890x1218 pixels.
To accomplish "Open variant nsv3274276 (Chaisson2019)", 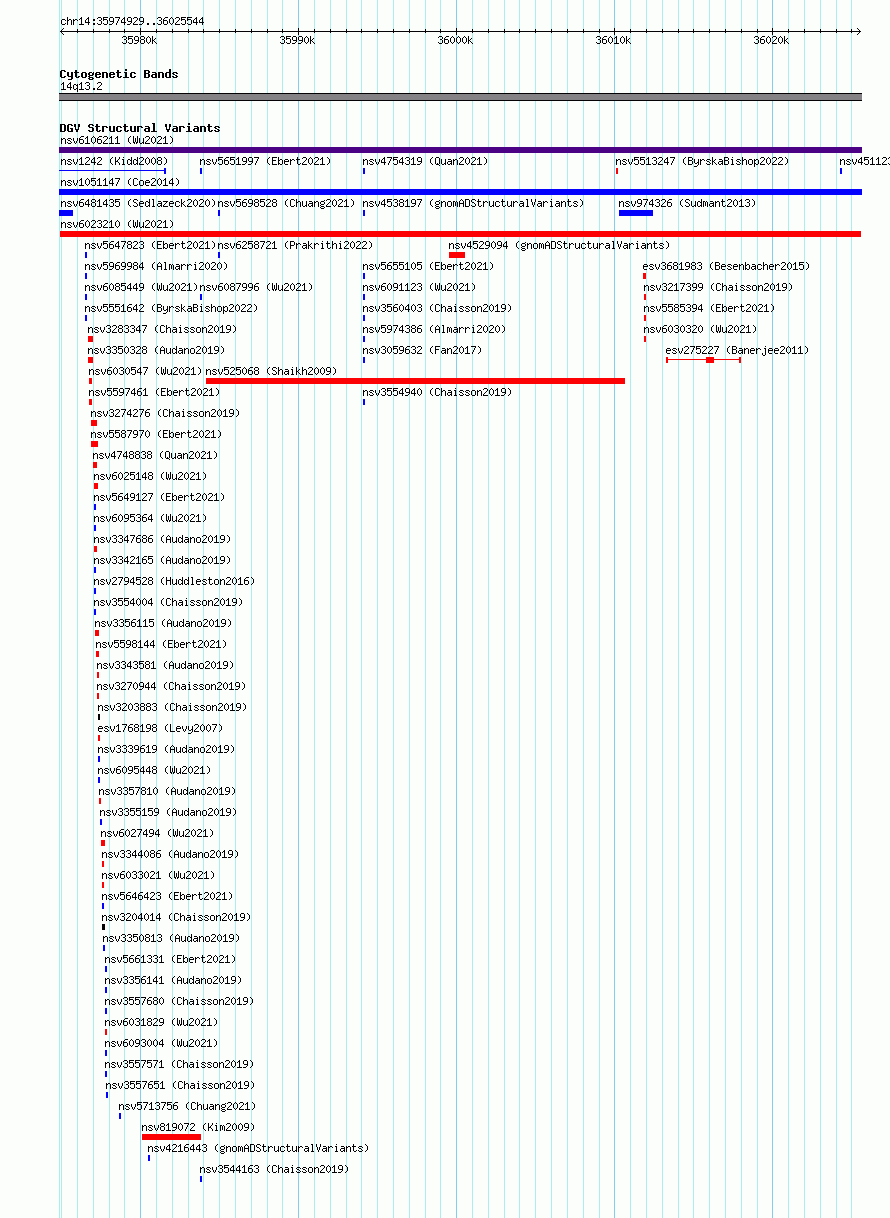I will point(165,413).
